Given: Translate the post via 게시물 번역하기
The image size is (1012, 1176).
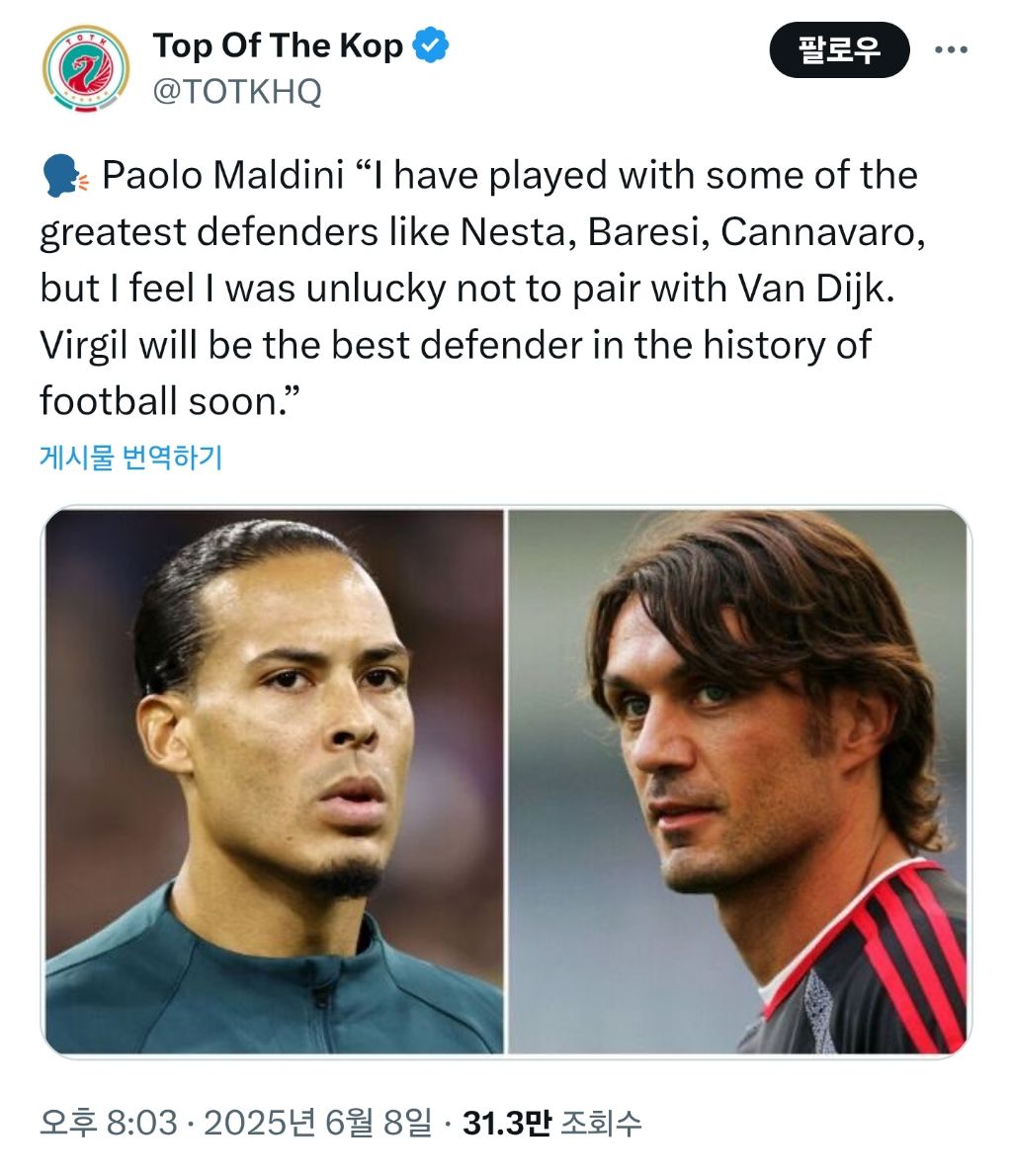Looking at the screenshot, I should 130,457.
